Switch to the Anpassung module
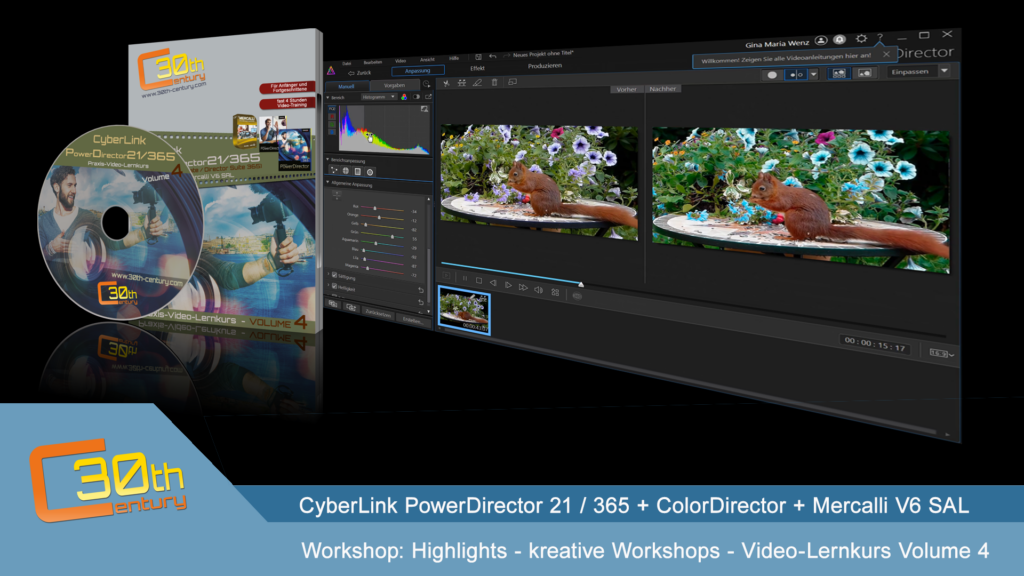The width and height of the screenshot is (1024, 576). click(x=418, y=71)
